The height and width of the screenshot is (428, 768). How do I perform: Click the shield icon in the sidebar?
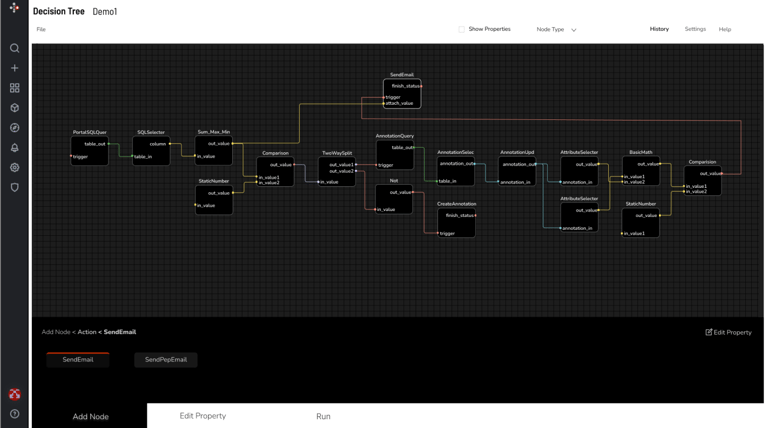click(x=15, y=187)
